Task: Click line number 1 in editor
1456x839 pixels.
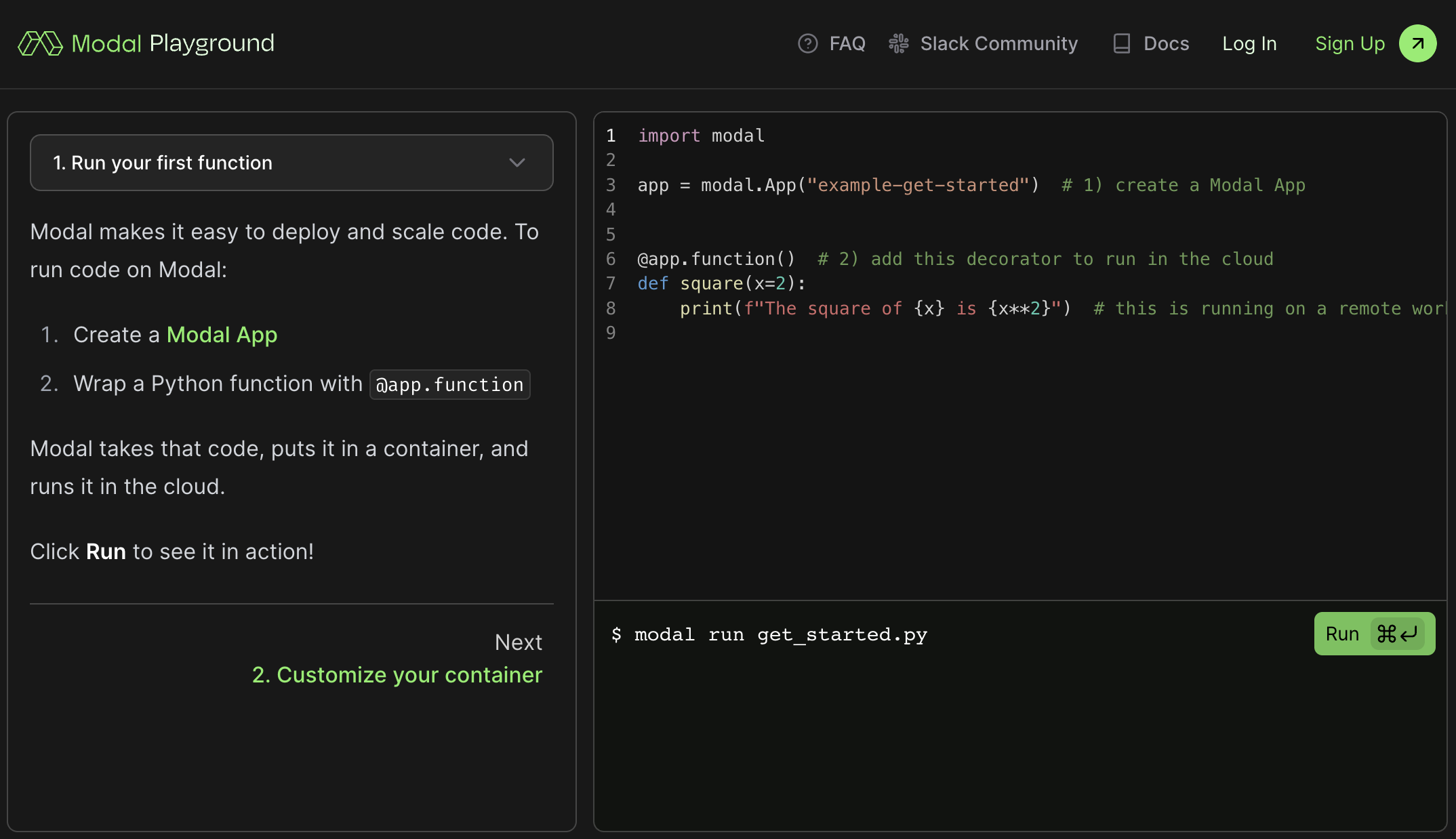Action: (x=611, y=136)
